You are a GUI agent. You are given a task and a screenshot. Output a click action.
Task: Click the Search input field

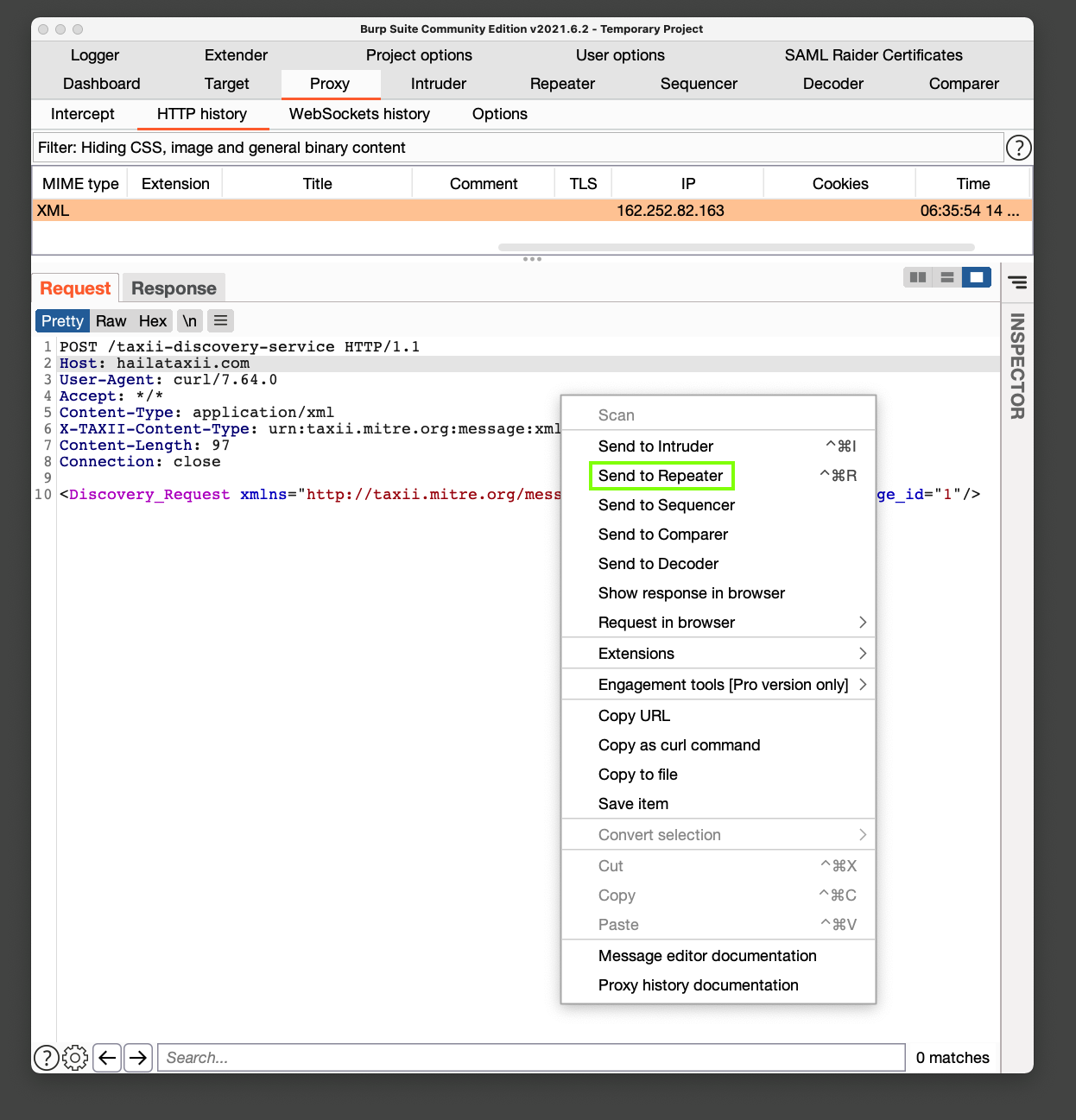click(531, 1058)
